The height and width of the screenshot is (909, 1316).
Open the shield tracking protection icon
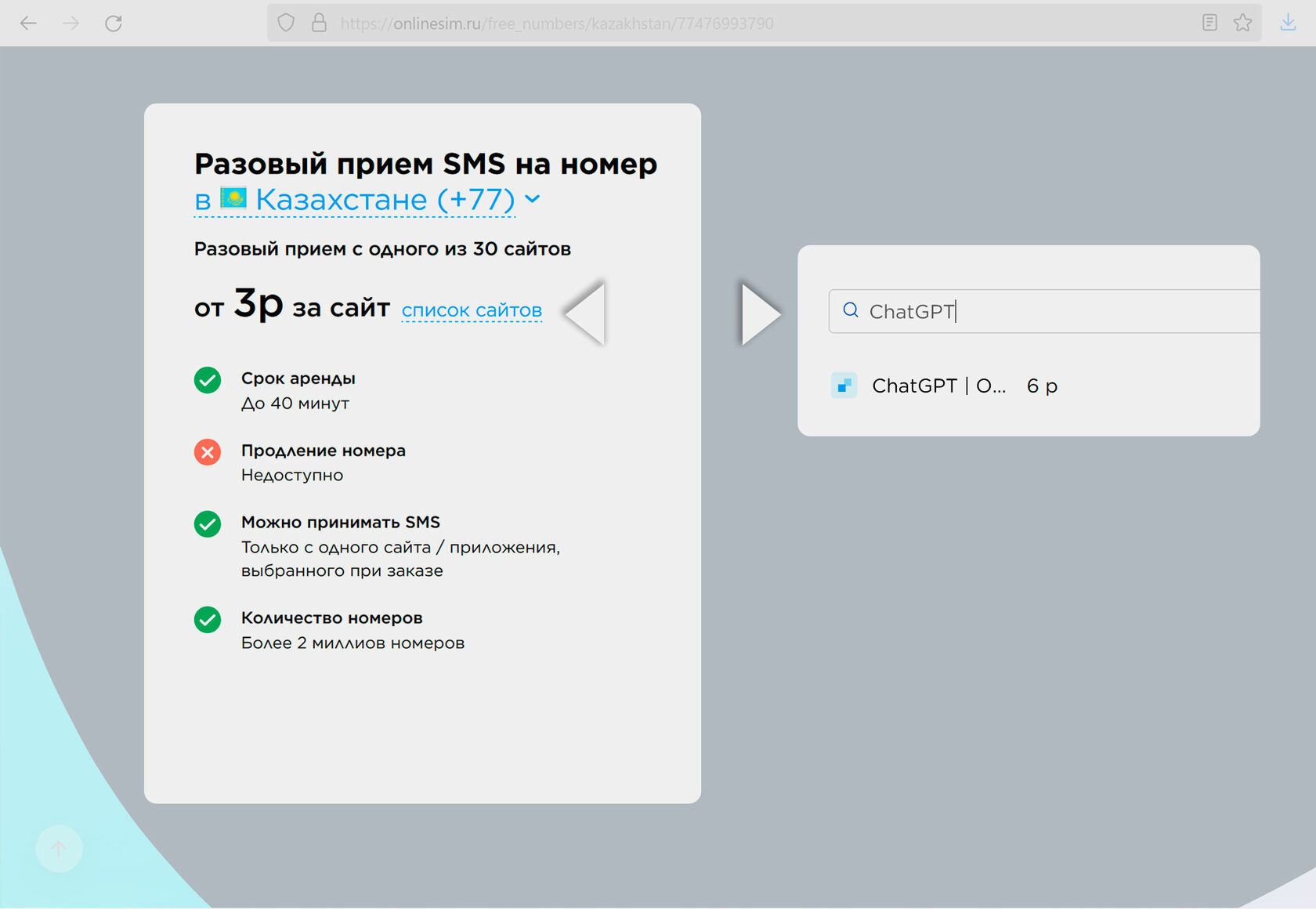coord(286,23)
